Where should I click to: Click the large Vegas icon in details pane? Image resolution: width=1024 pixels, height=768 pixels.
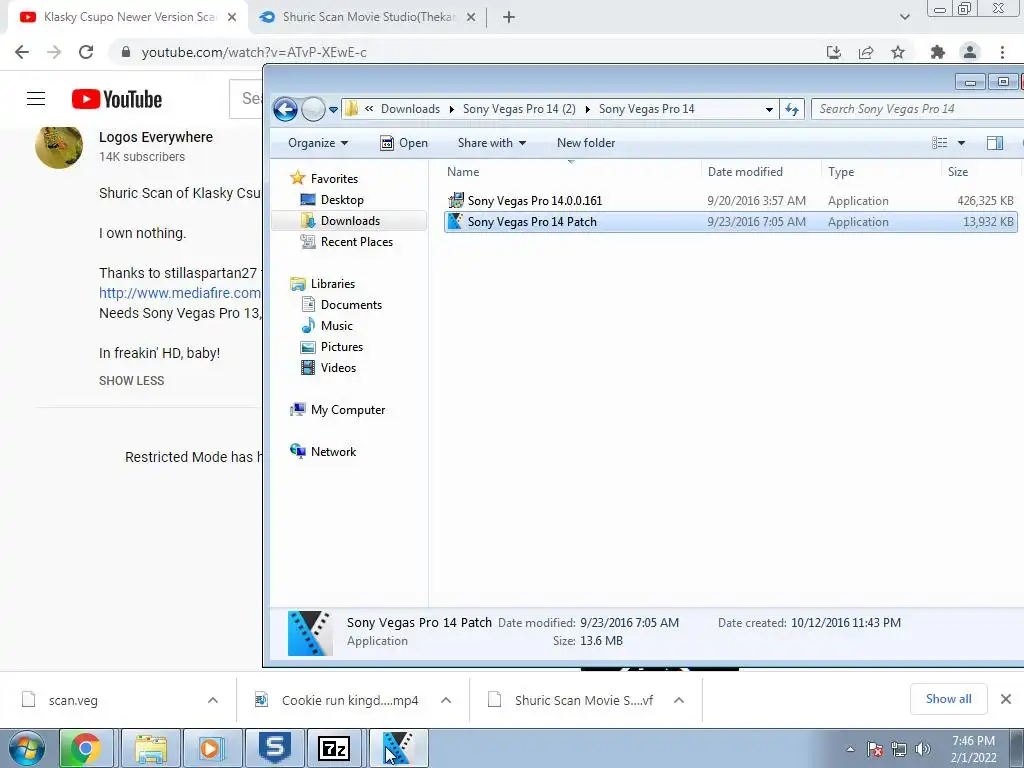pos(310,633)
